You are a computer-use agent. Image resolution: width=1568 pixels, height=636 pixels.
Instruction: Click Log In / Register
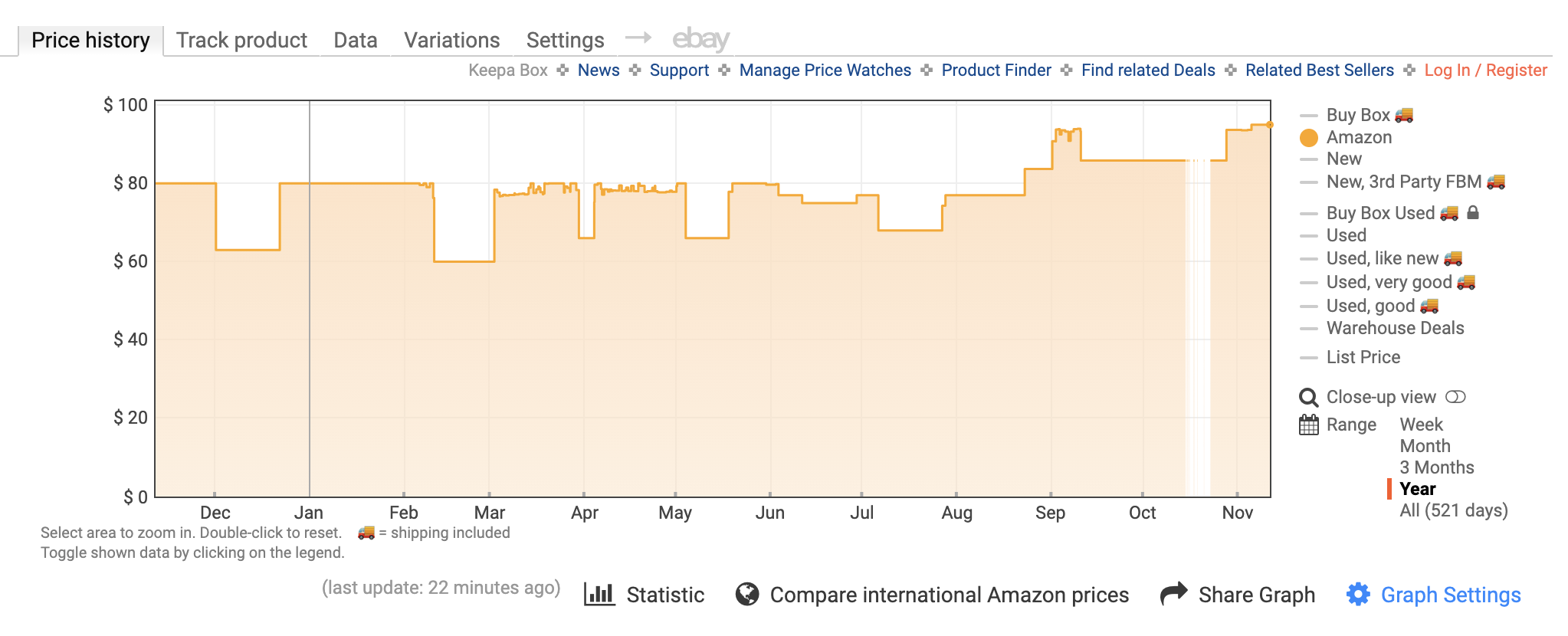click(1485, 70)
